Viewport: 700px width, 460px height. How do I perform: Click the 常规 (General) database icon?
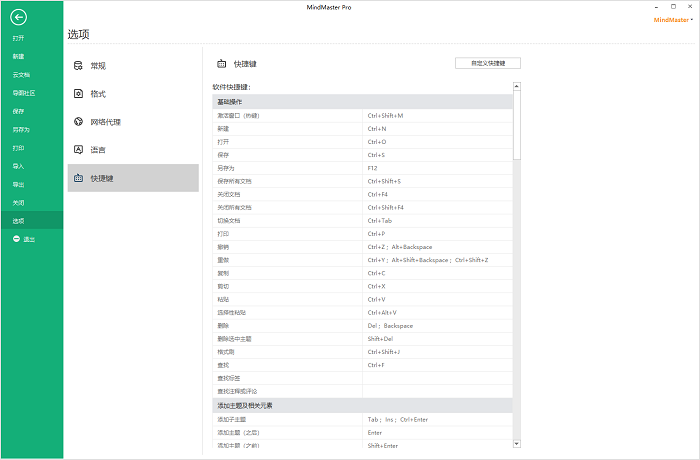[77, 66]
